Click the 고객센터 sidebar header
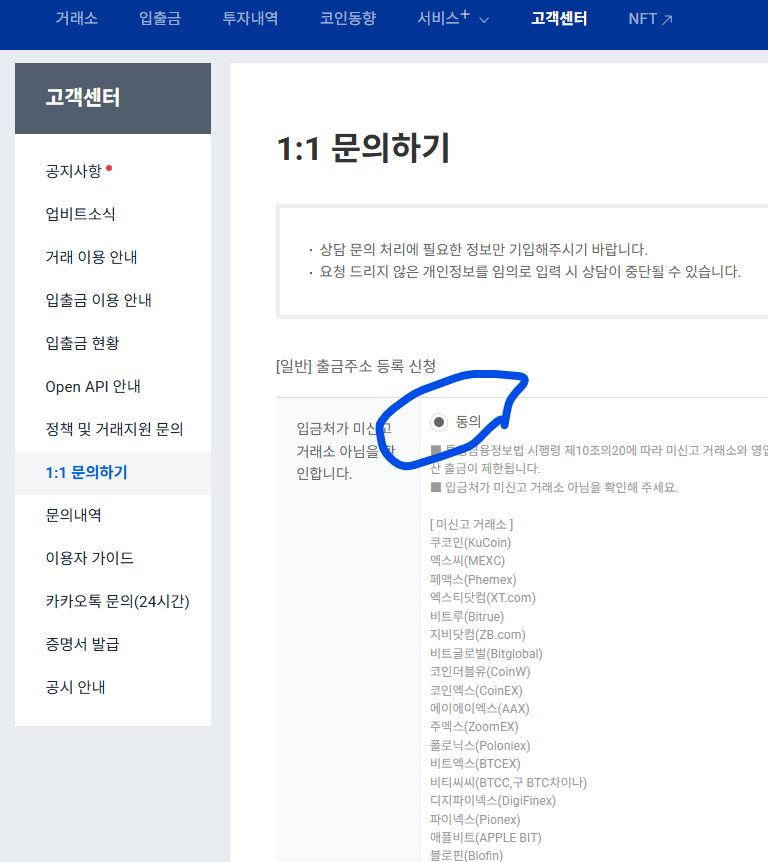768x862 pixels. point(113,98)
